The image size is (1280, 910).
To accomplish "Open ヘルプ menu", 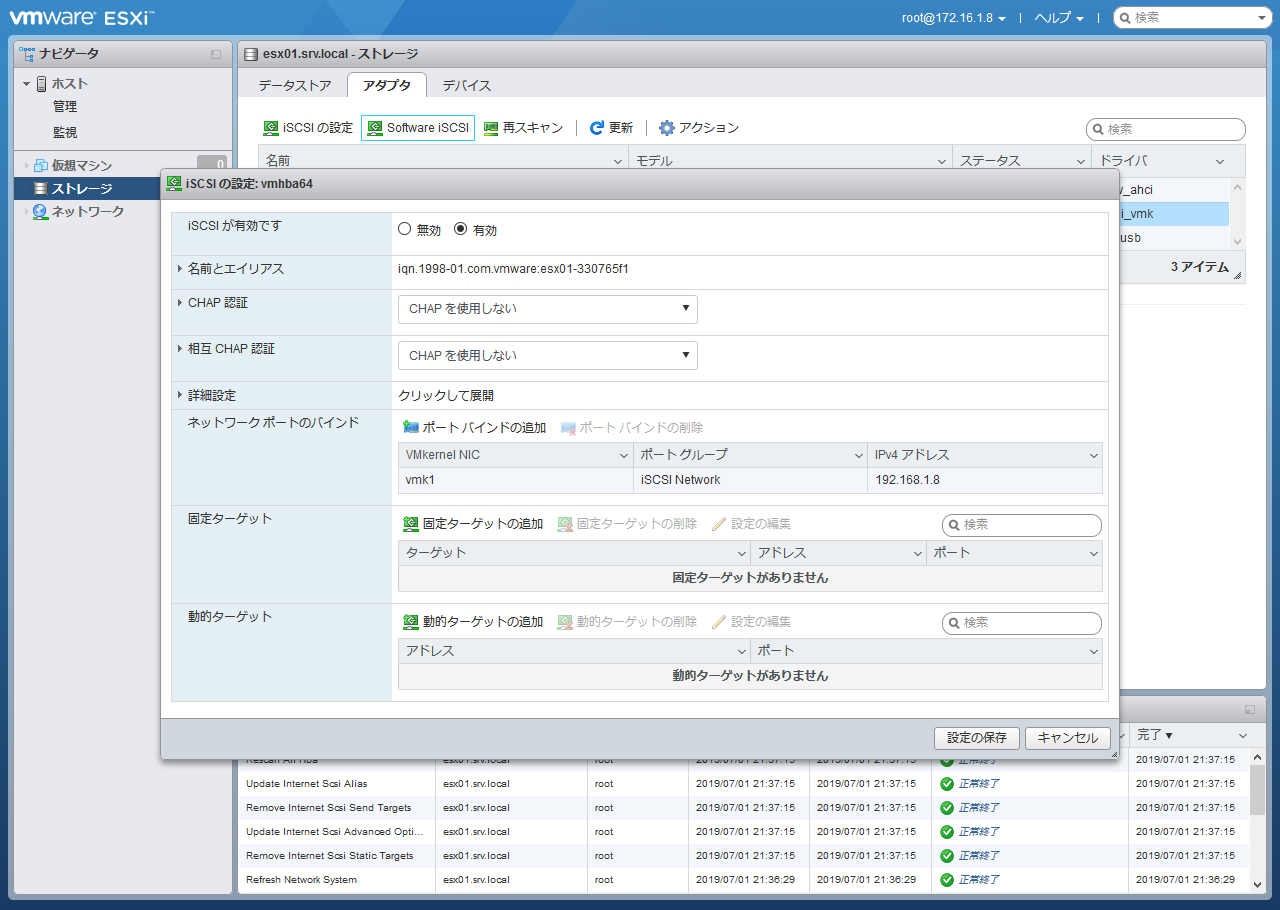I will (1059, 18).
